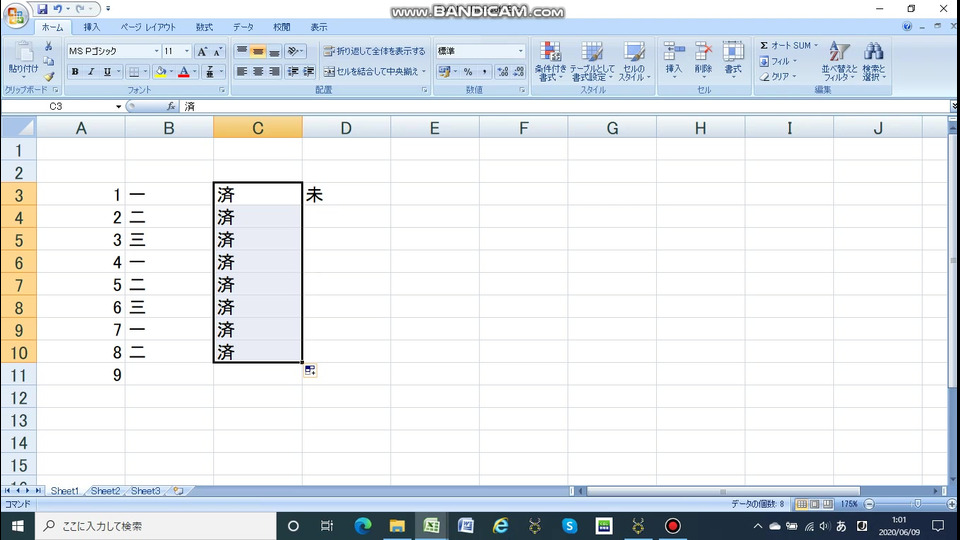Screen dimensions: 960x540
Task: Open the font size 11 dropdown
Action: point(187,51)
